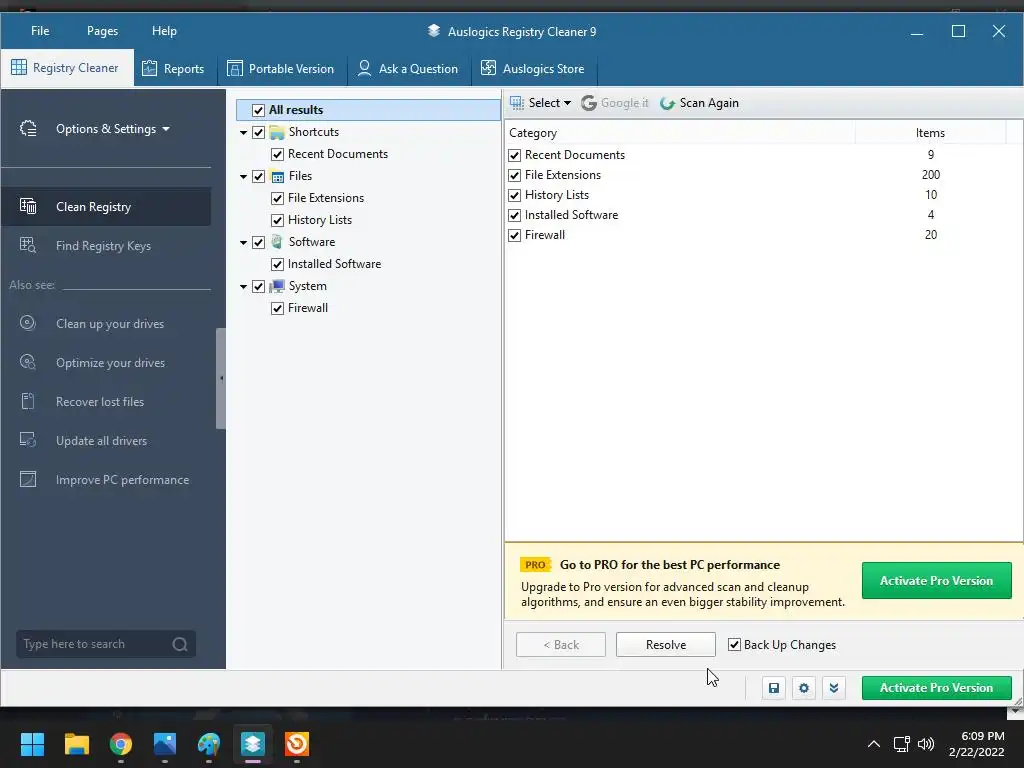This screenshot has width=1024, height=768.
Task: Expand Options & Settings dropdown arrow
Action: click(166, 129)
